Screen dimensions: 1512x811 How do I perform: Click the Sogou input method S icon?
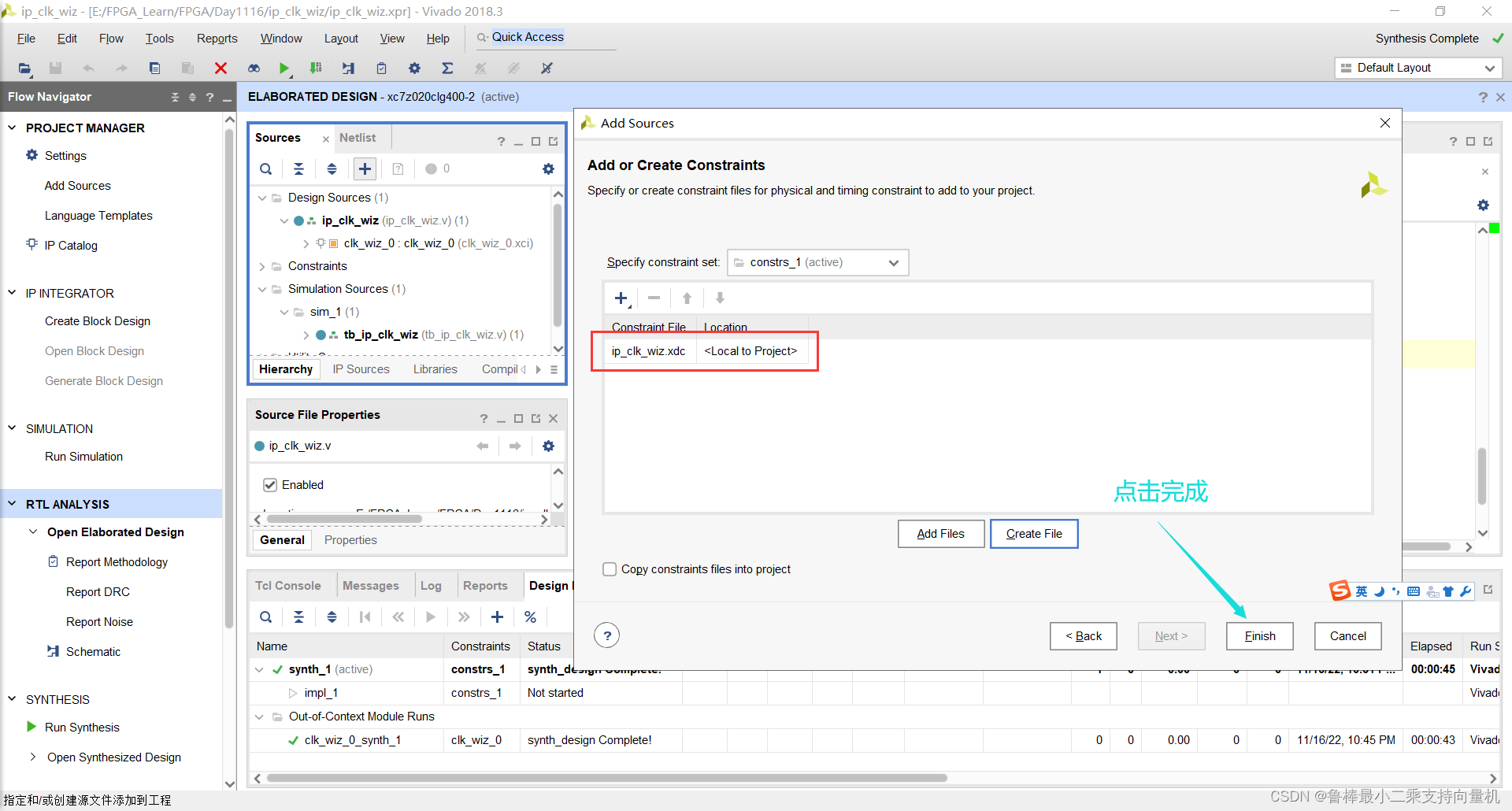pos(1340,591)
